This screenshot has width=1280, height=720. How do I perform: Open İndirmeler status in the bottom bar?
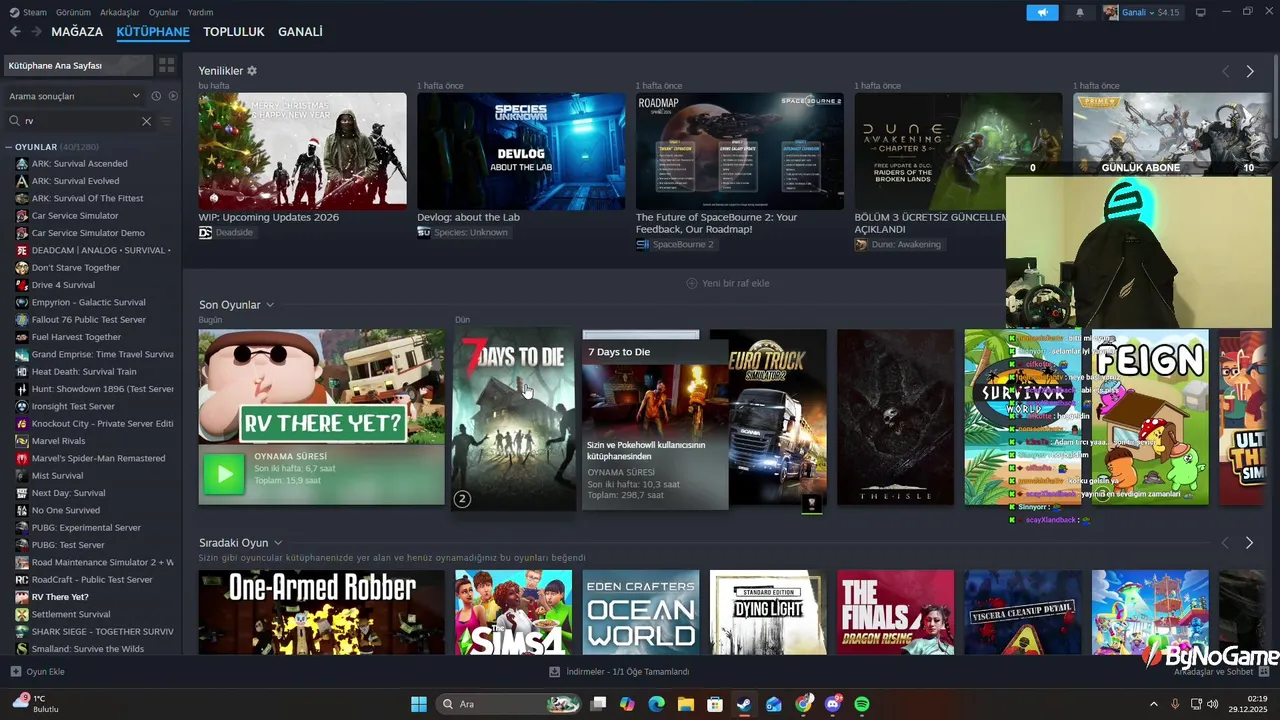[619, 672]
